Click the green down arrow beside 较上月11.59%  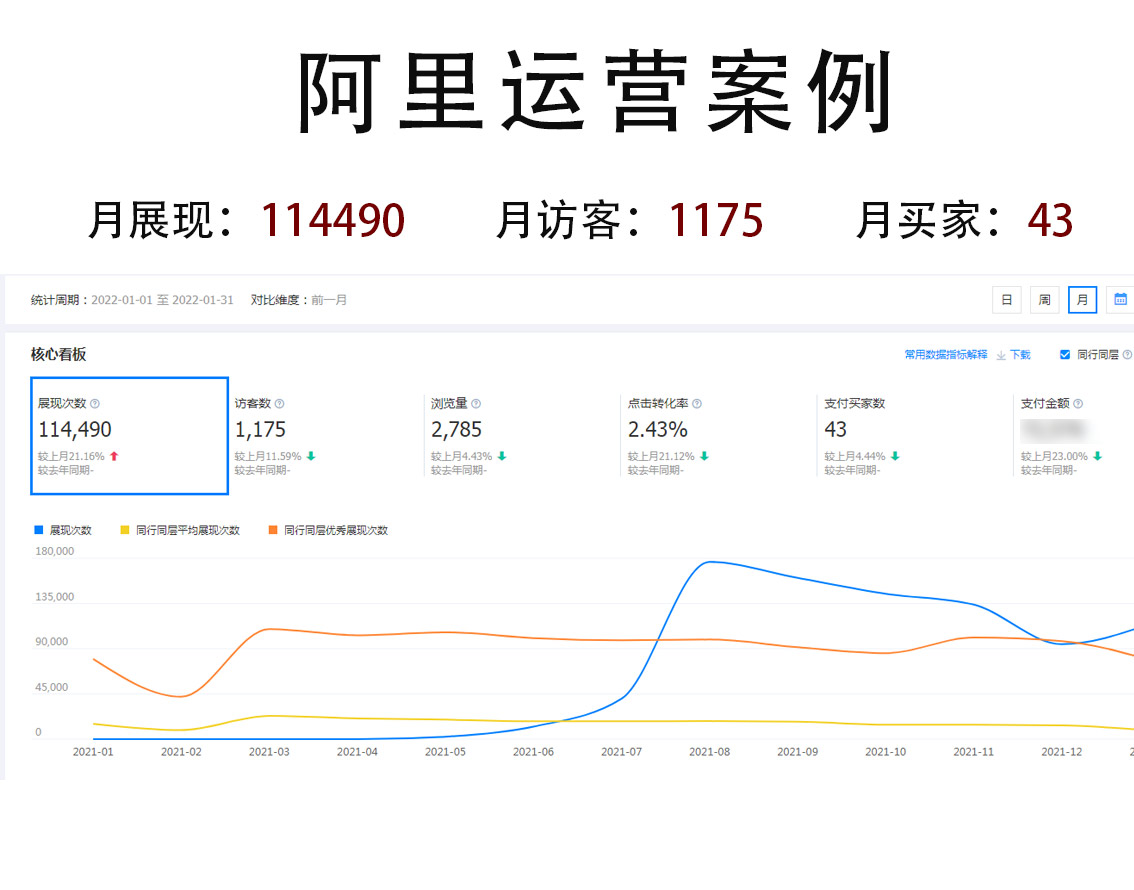click(311, 456)
